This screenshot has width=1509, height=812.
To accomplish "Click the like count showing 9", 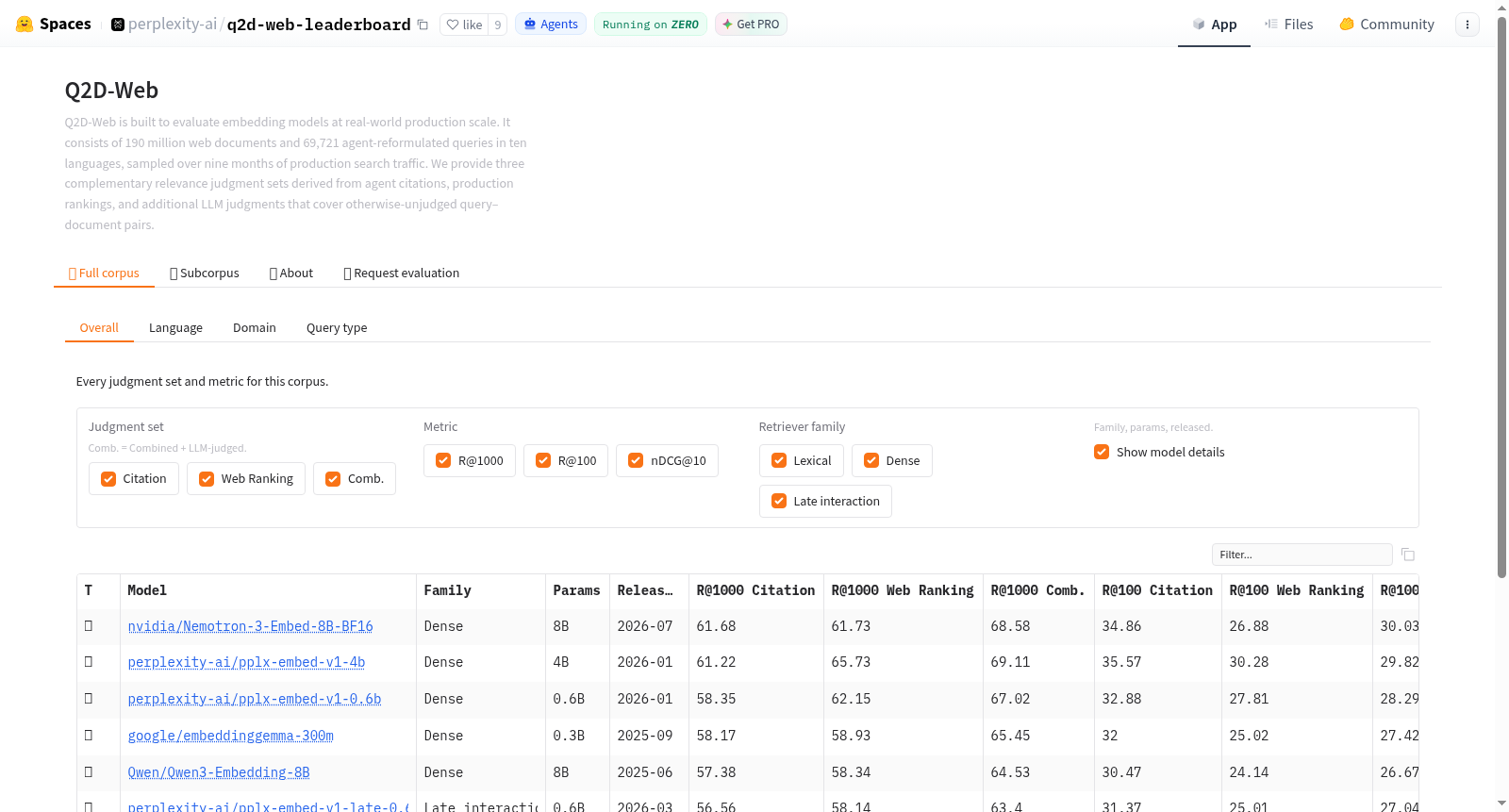I will pyautogui.click(x=498, y=25).
